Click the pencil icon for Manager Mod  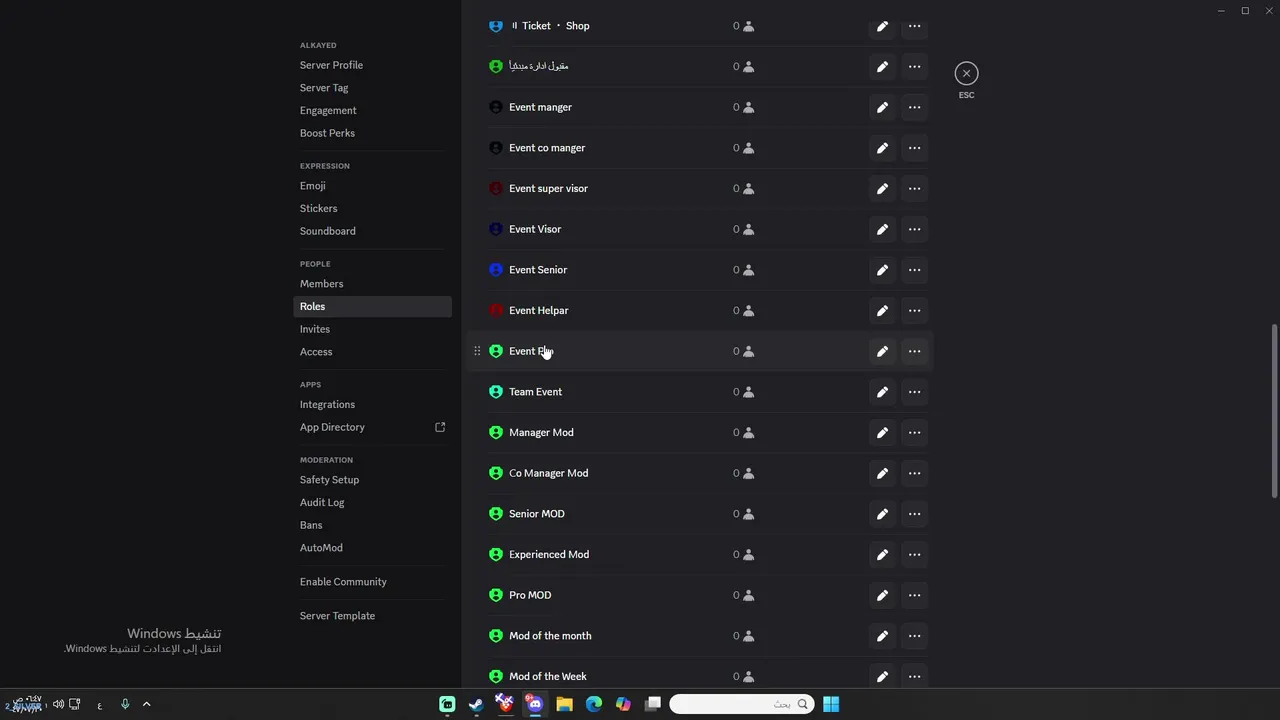pos(882,433)
